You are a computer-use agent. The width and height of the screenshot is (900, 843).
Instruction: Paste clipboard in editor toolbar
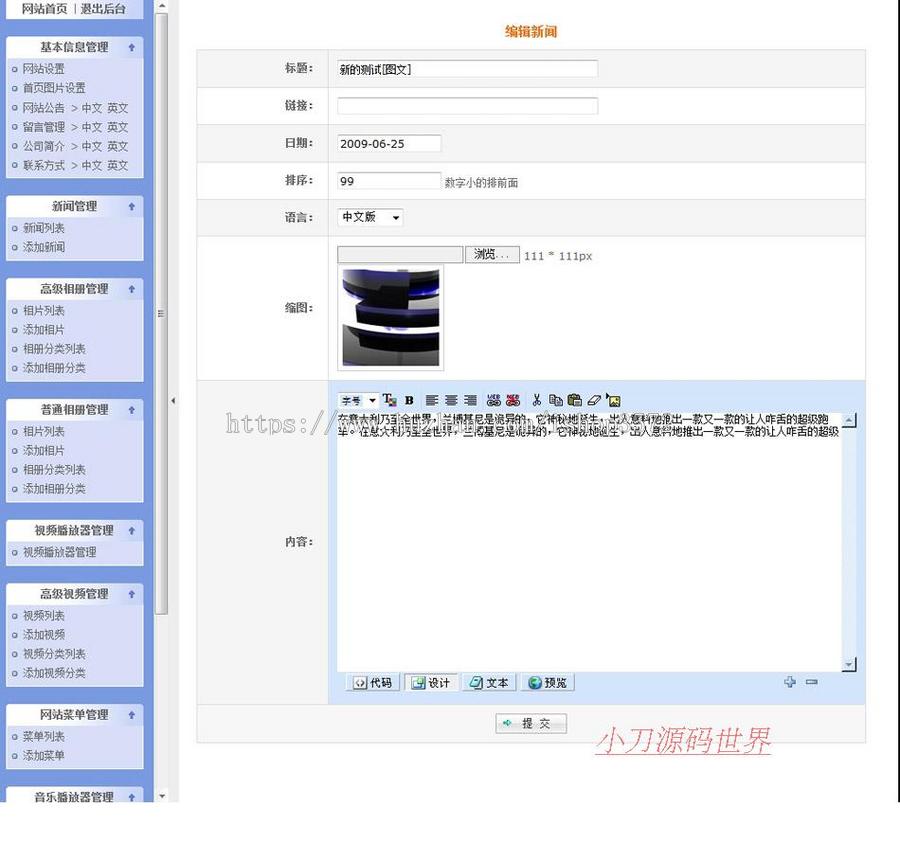click(x=575, y=400)
